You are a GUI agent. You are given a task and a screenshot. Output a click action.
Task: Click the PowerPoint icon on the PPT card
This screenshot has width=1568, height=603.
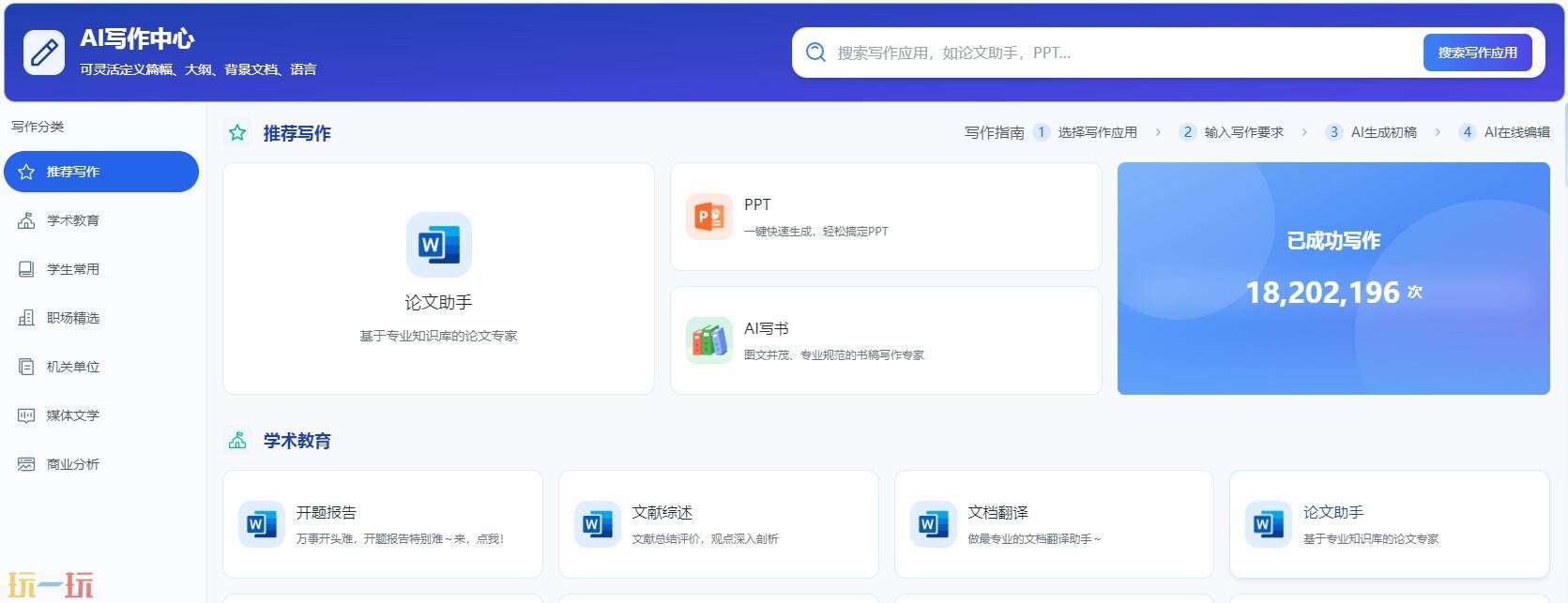point(709,218)
